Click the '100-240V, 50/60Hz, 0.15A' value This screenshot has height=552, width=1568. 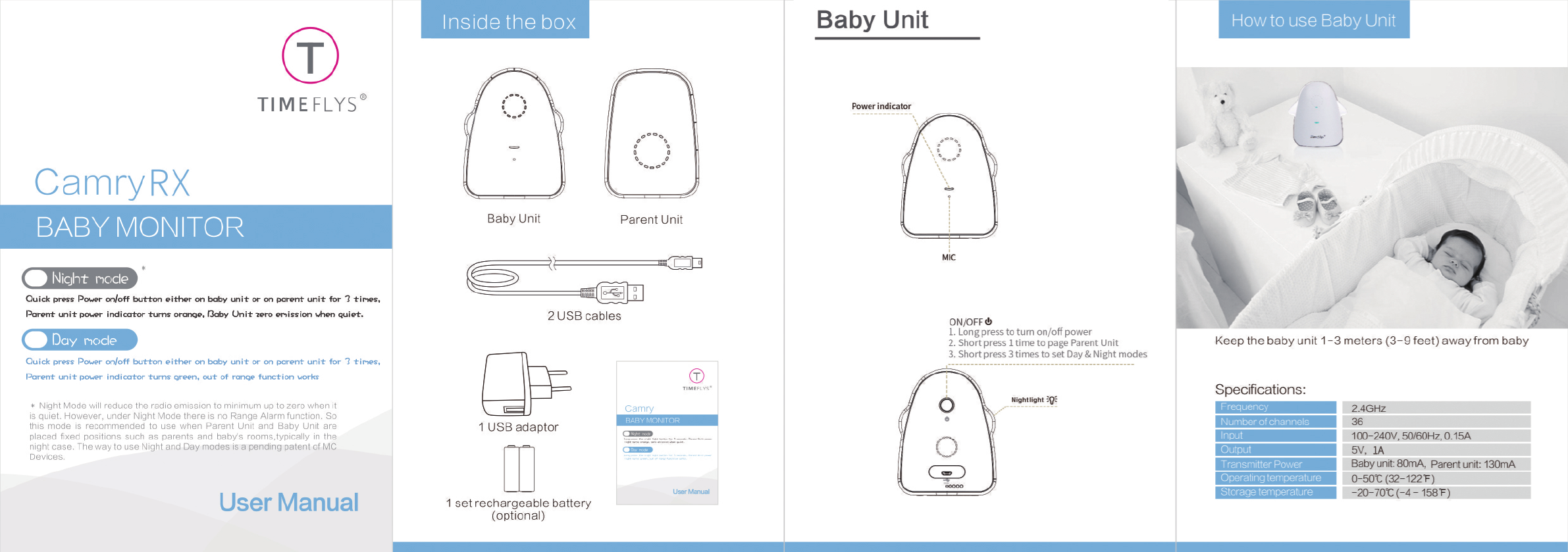tap(1411, 436)
